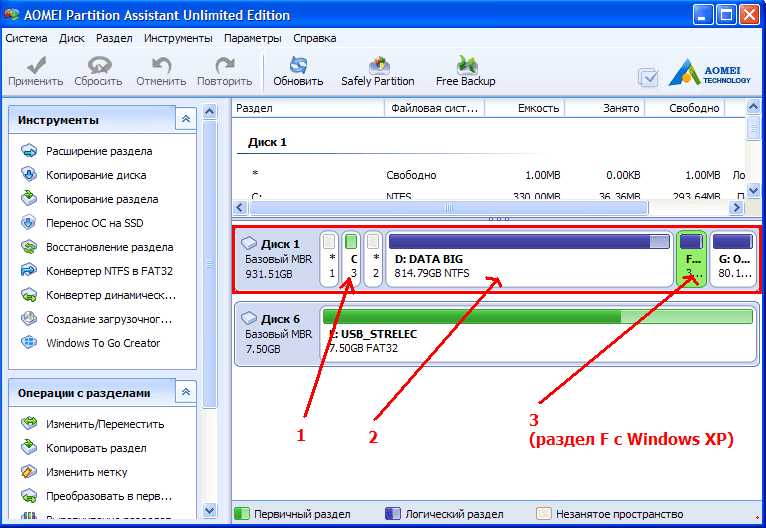
Task: Select the G: partition block
Action: [x=733, y=259]
